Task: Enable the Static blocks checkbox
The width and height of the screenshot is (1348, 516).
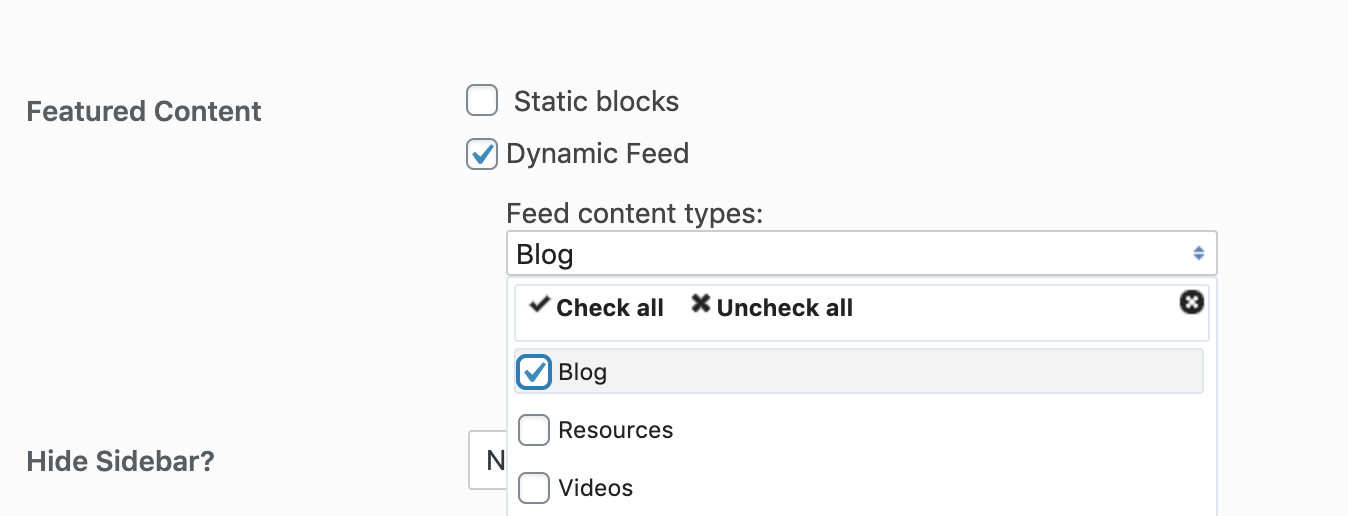Action: pos(482,101)
